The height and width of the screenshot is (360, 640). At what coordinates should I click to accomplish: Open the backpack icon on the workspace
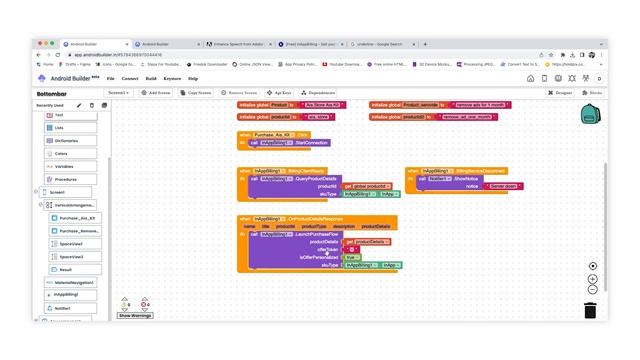click(590, 114)
